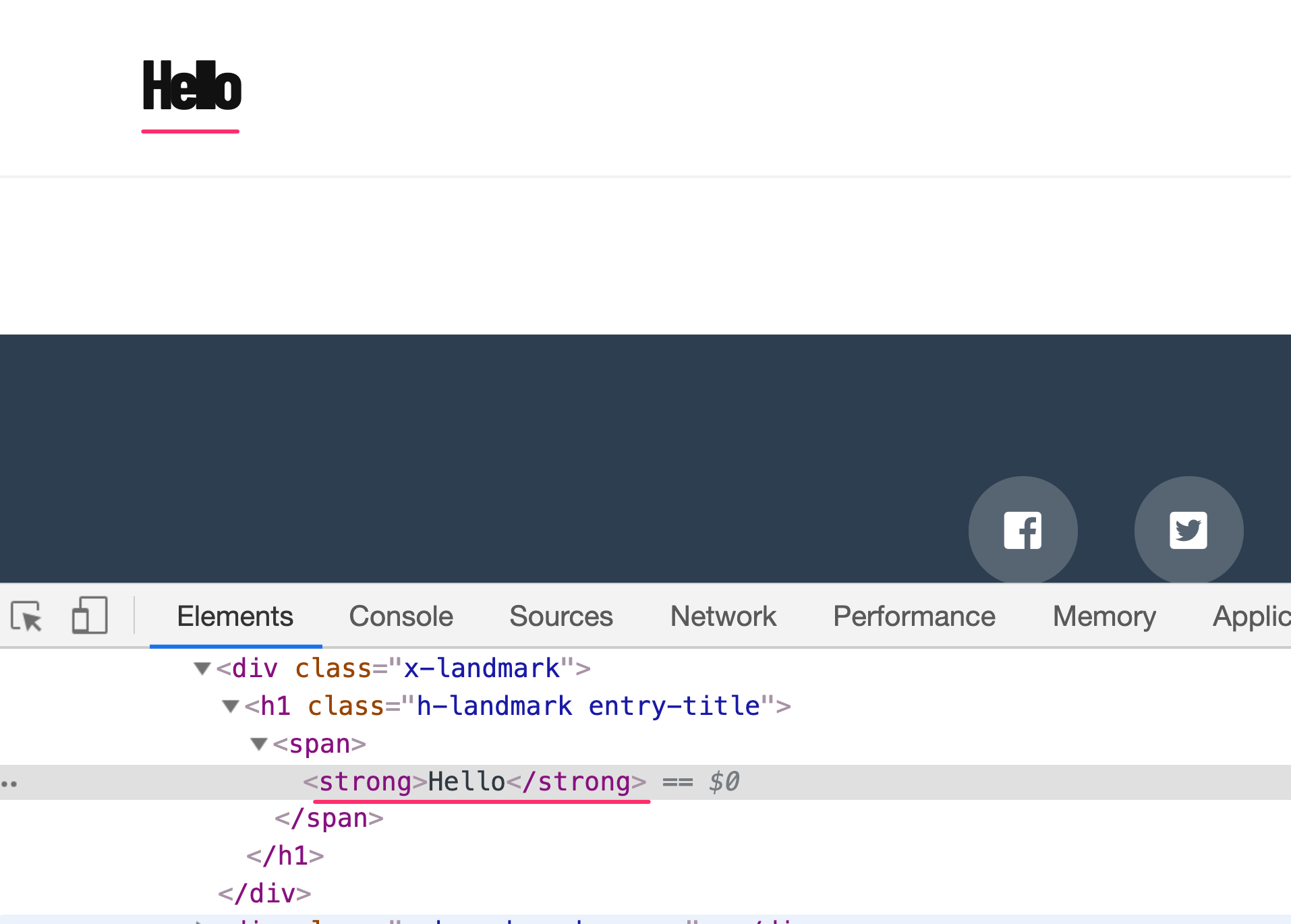Click the Facebook share icon
This screenshot has height=924, width=1291.
pos(1023,530)
